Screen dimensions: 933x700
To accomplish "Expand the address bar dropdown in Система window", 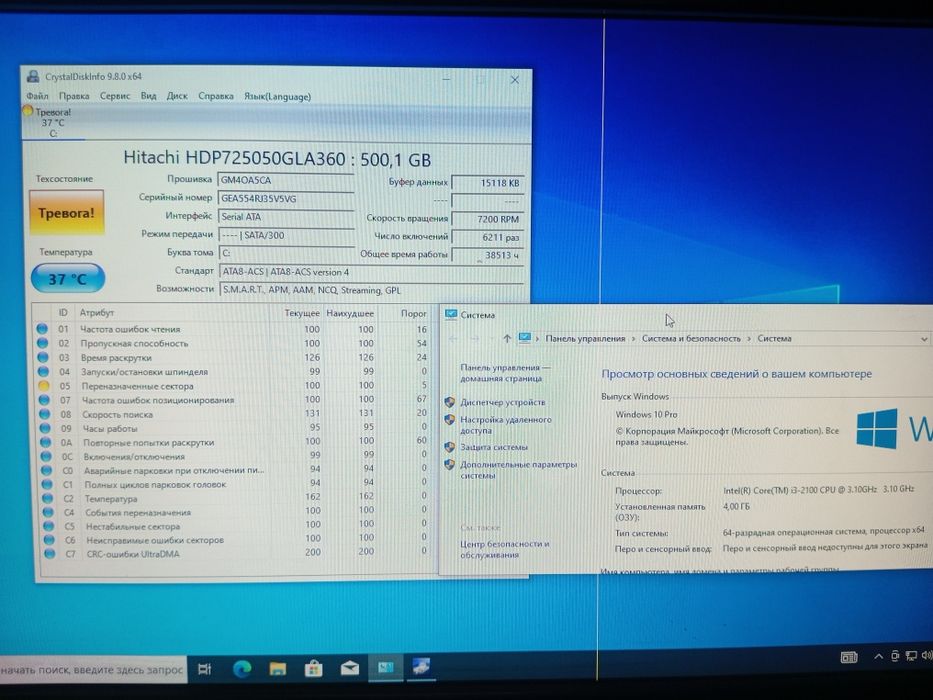I will click(923, 339).
